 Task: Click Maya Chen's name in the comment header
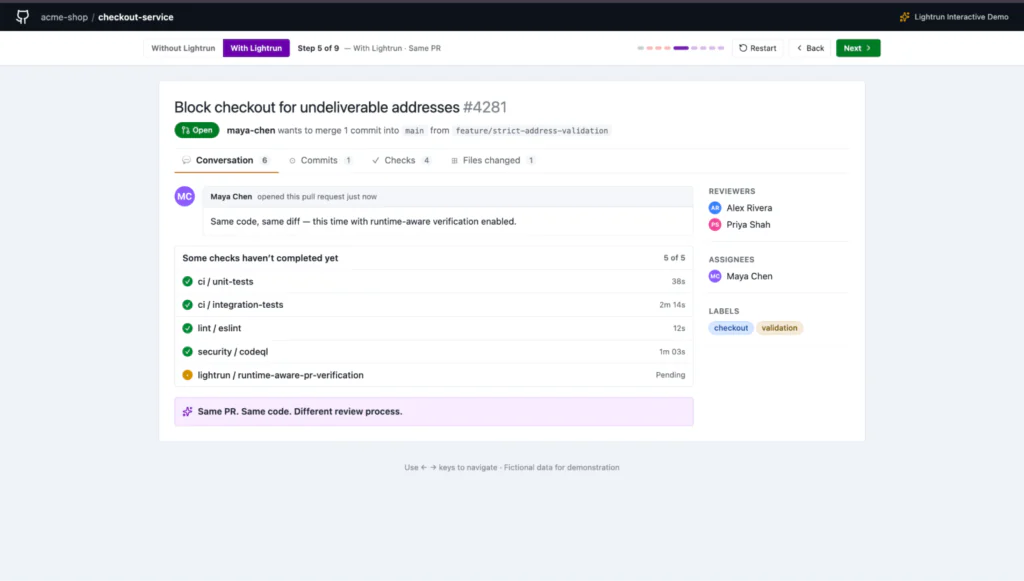[231, 196]
